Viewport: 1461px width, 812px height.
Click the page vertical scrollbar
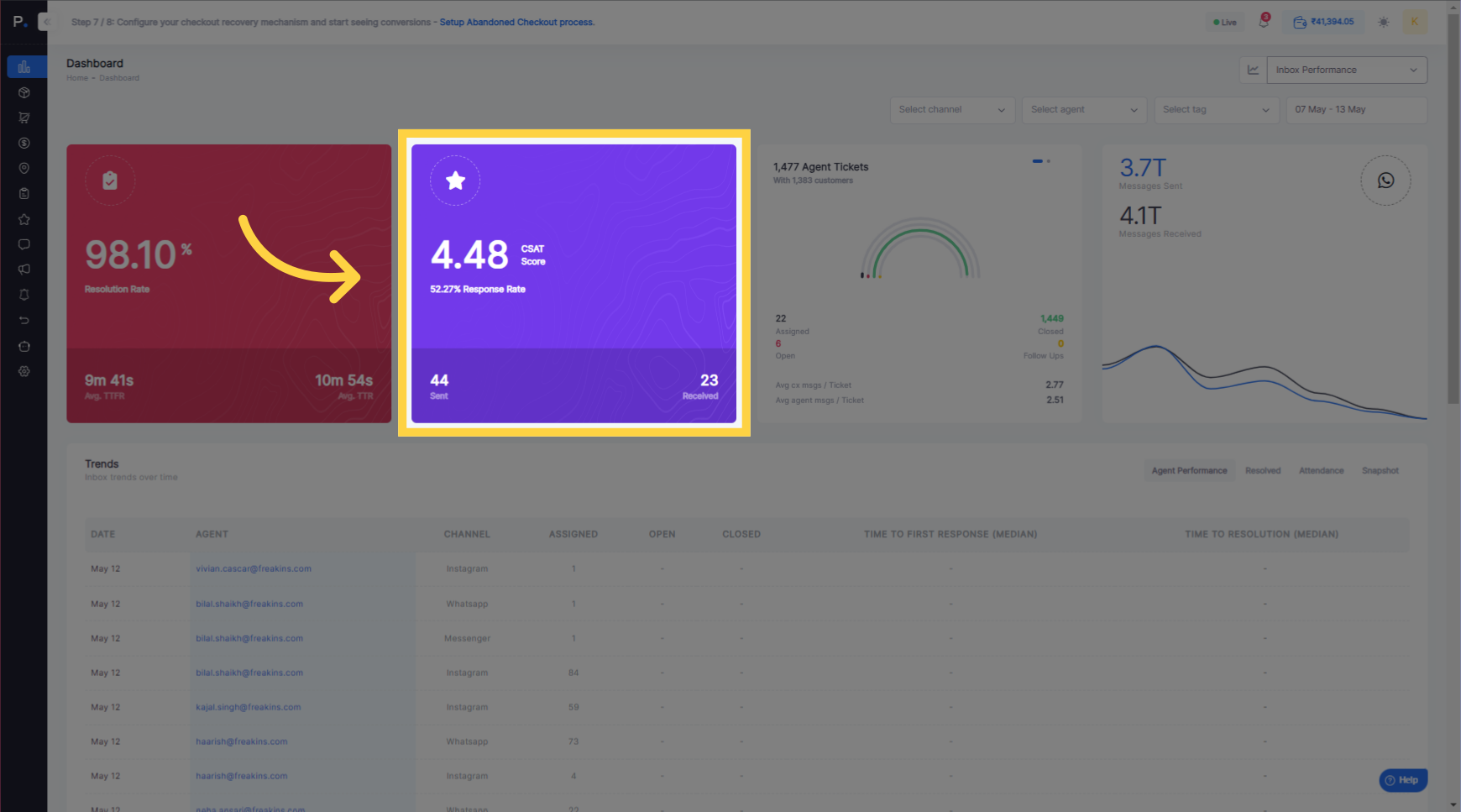(x=1453, y=210)
